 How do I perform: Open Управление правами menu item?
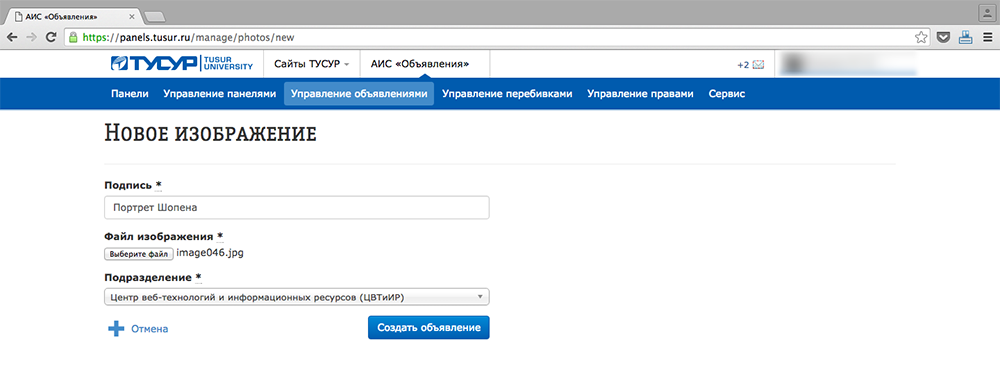point(640,94)
